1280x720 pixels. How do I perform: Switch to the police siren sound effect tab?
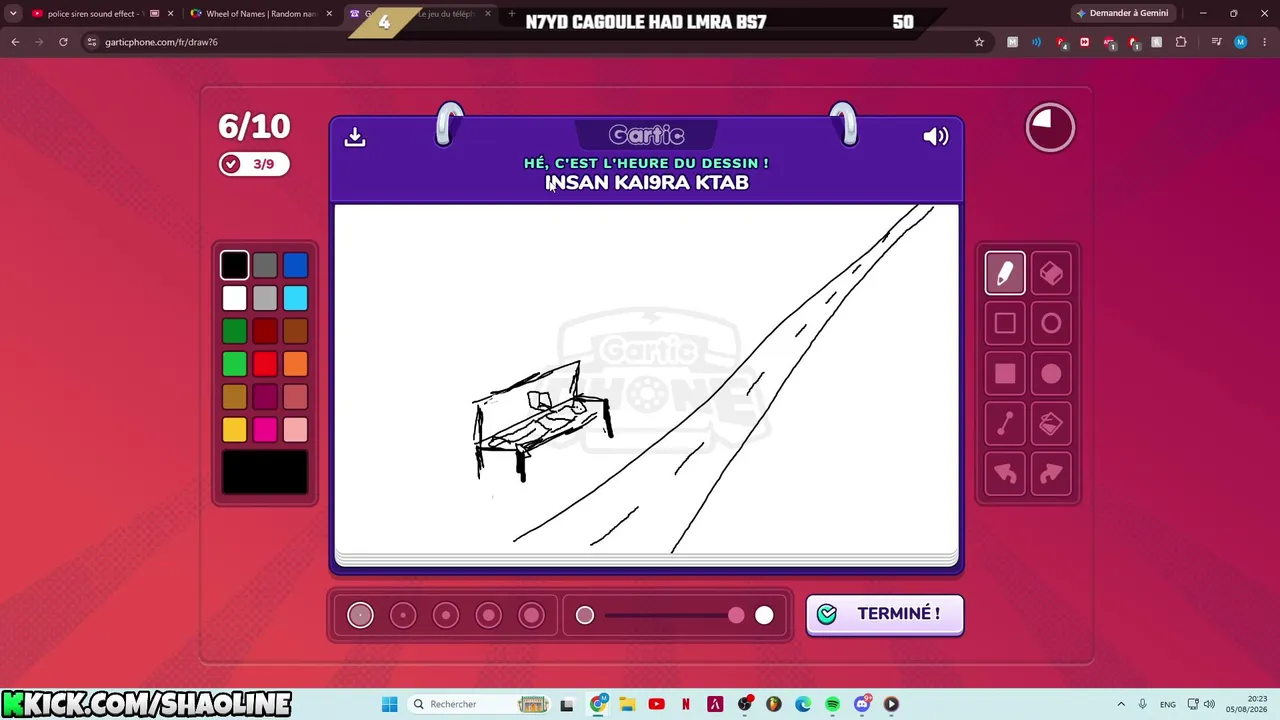97,14
